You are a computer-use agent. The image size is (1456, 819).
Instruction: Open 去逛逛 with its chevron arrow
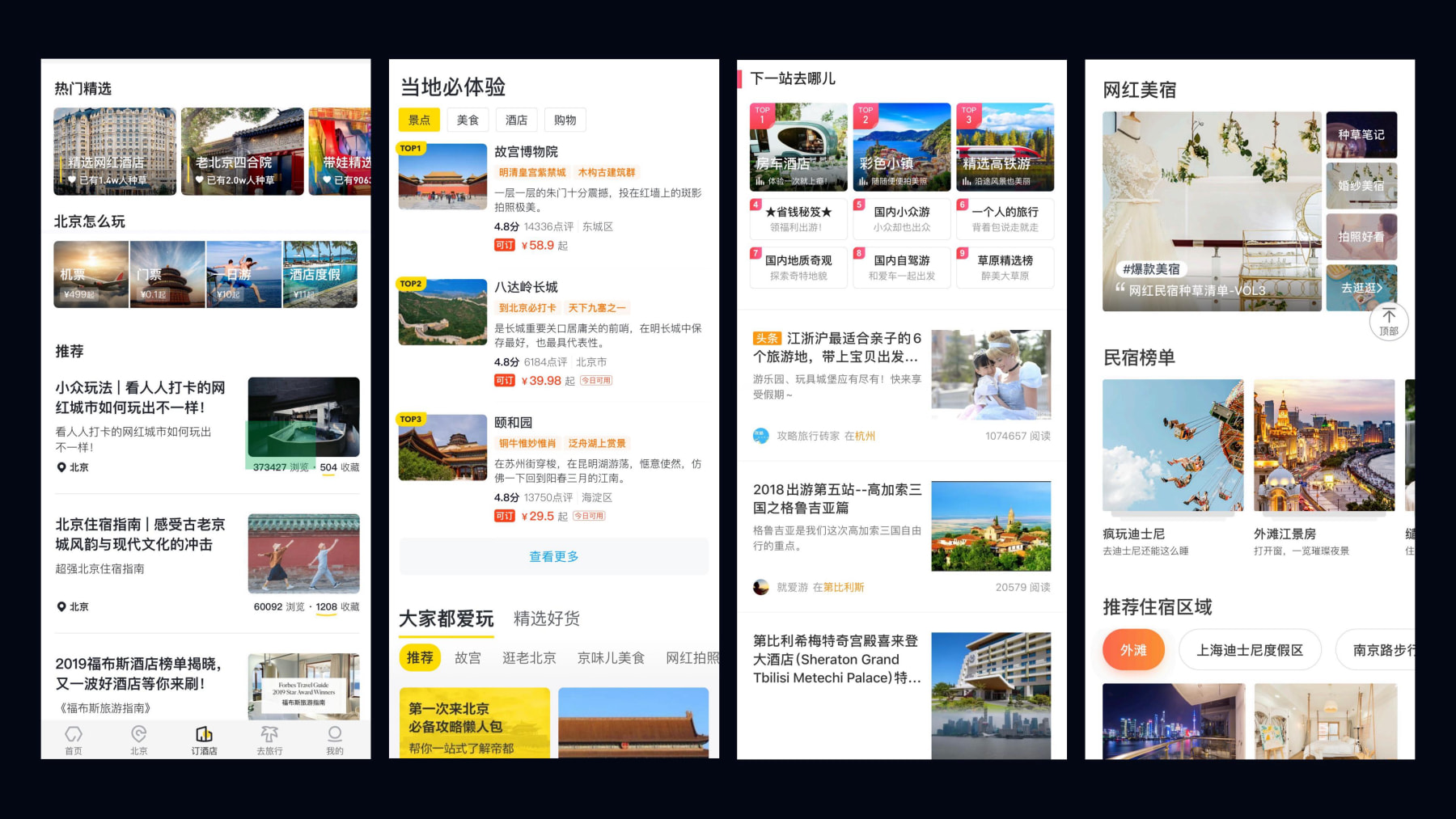[x=1361, y=289]
